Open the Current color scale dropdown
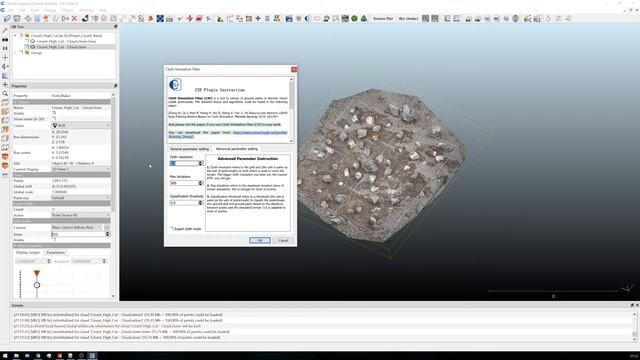The width and height of the screenshot is (640, 360). pos(77,227)
